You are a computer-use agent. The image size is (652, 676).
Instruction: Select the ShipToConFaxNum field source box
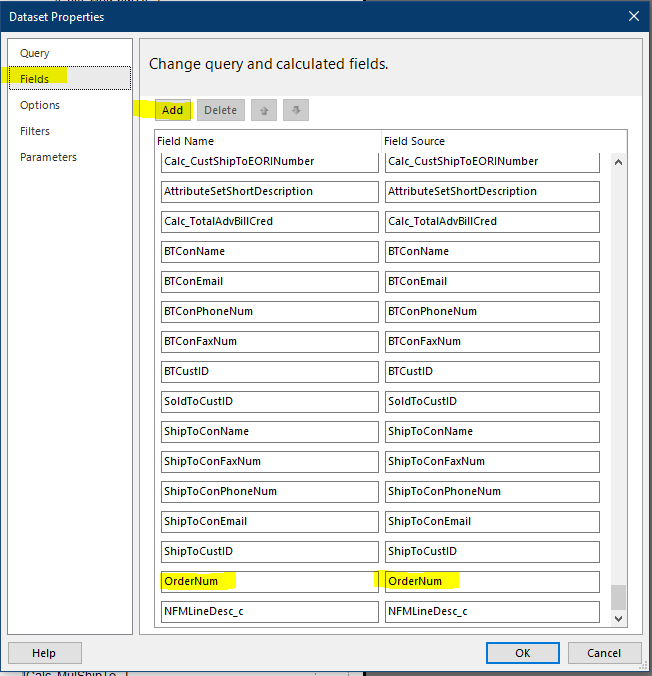click(x=492, y=462)
